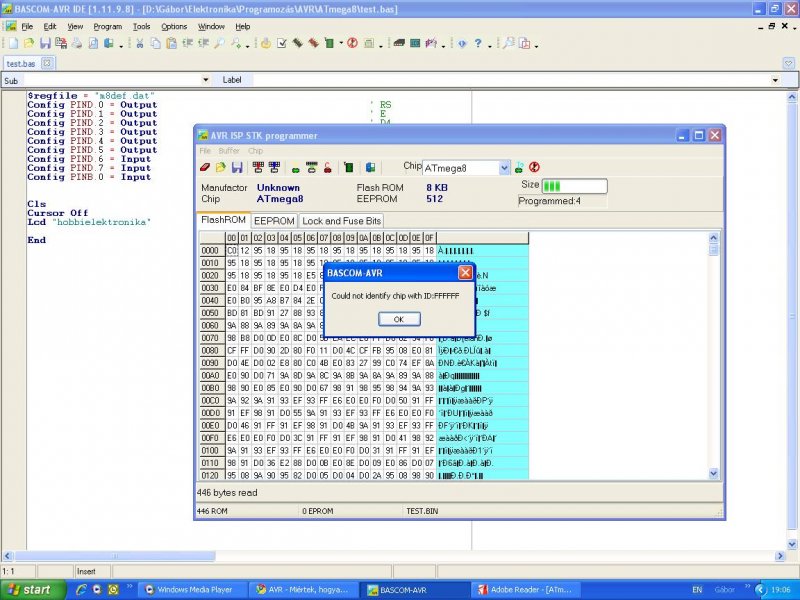Image resolution: width=800 pixels, height=600 pixels.
Task: Click the exit door icon in programmer toolbar
Action: [370, 167]
